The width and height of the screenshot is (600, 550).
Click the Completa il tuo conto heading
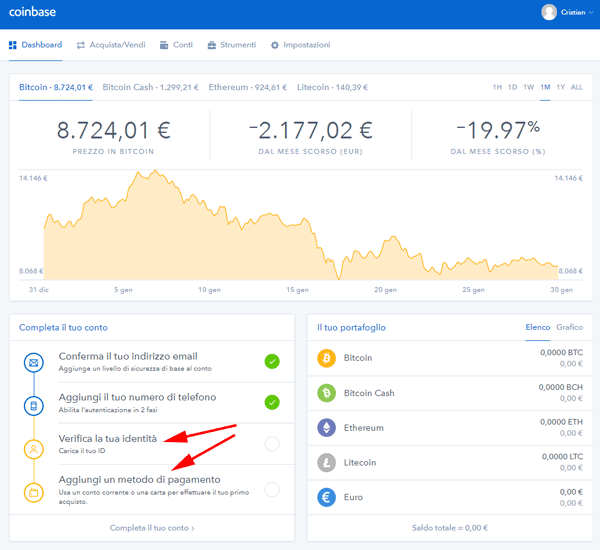(64, 328)
